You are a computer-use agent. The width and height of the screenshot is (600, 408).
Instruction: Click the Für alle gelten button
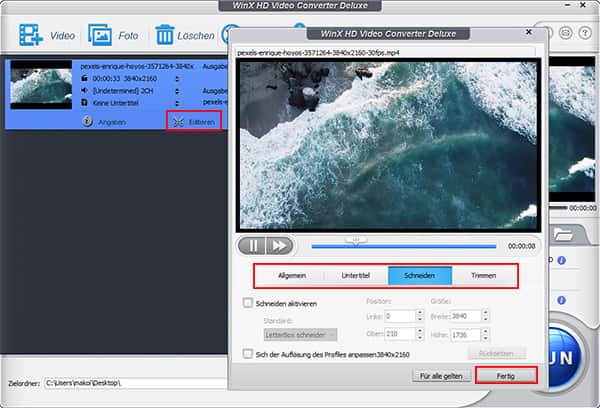pyautogui.click(x=441, y=376)
